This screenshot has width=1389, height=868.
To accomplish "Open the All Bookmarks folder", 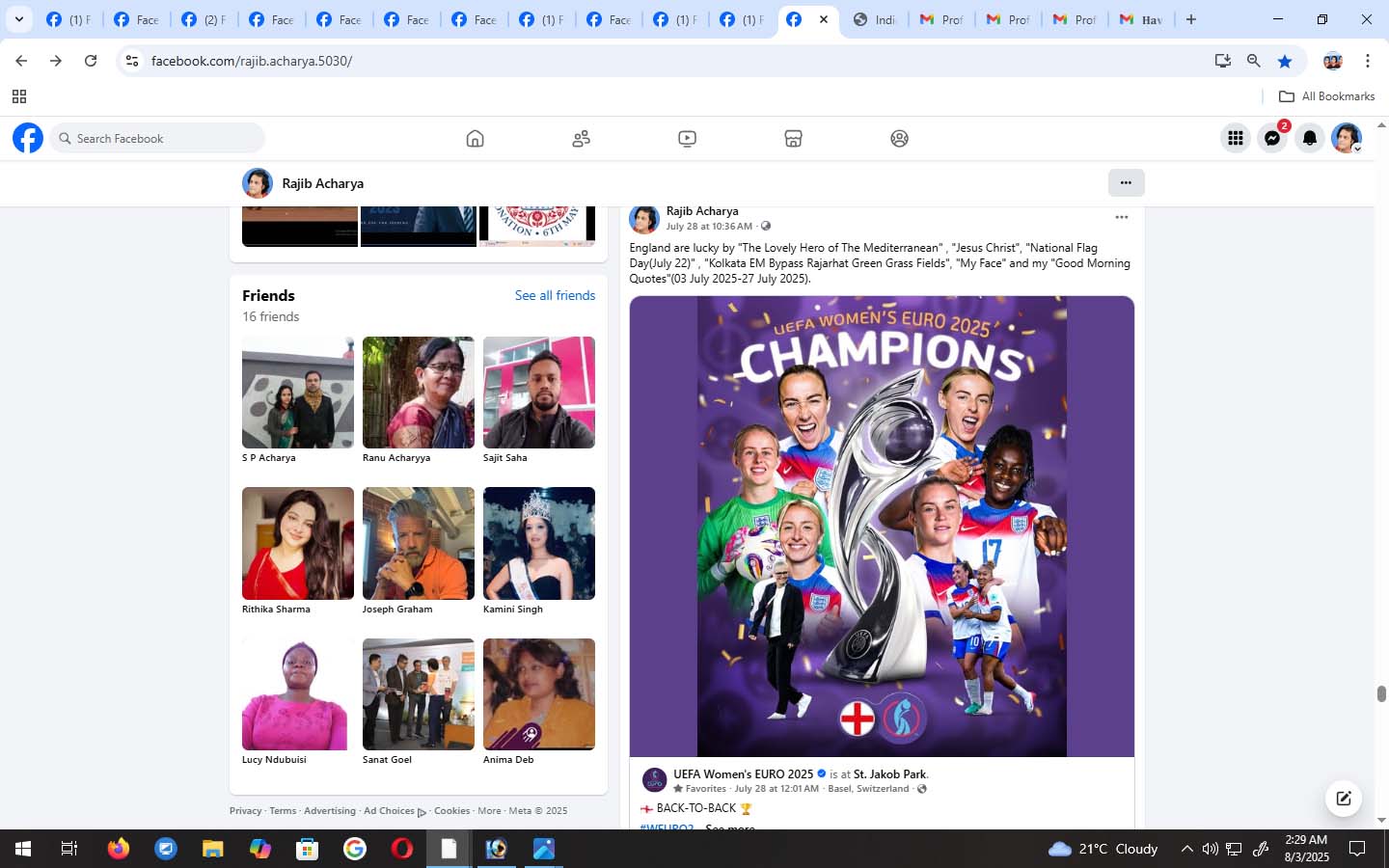I will [x=1326, y=96].
